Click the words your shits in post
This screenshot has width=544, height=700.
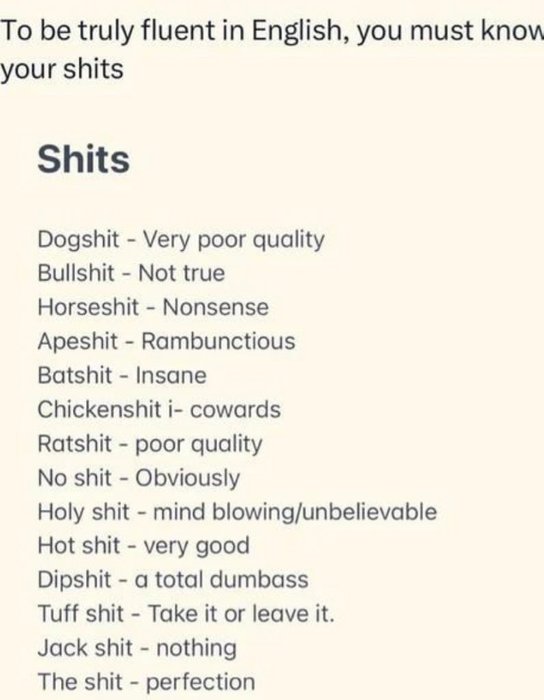(62, 70)
